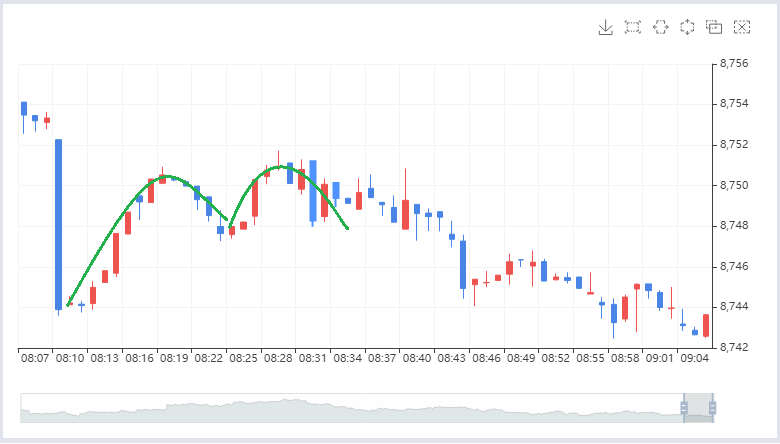Click the 08:28 time axis label
Screen dimensions: 780x444
278,358
